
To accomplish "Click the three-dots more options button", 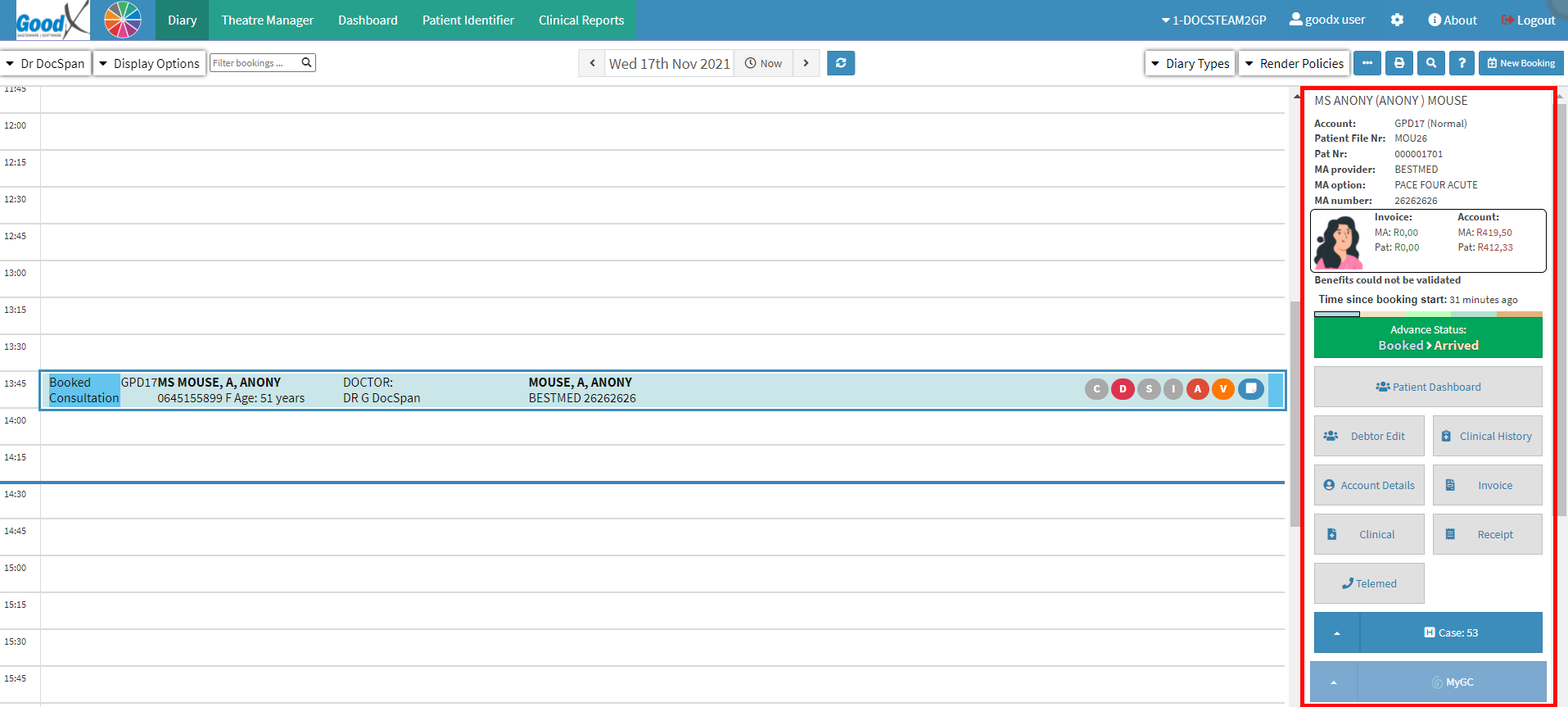I will [1367, 63].
